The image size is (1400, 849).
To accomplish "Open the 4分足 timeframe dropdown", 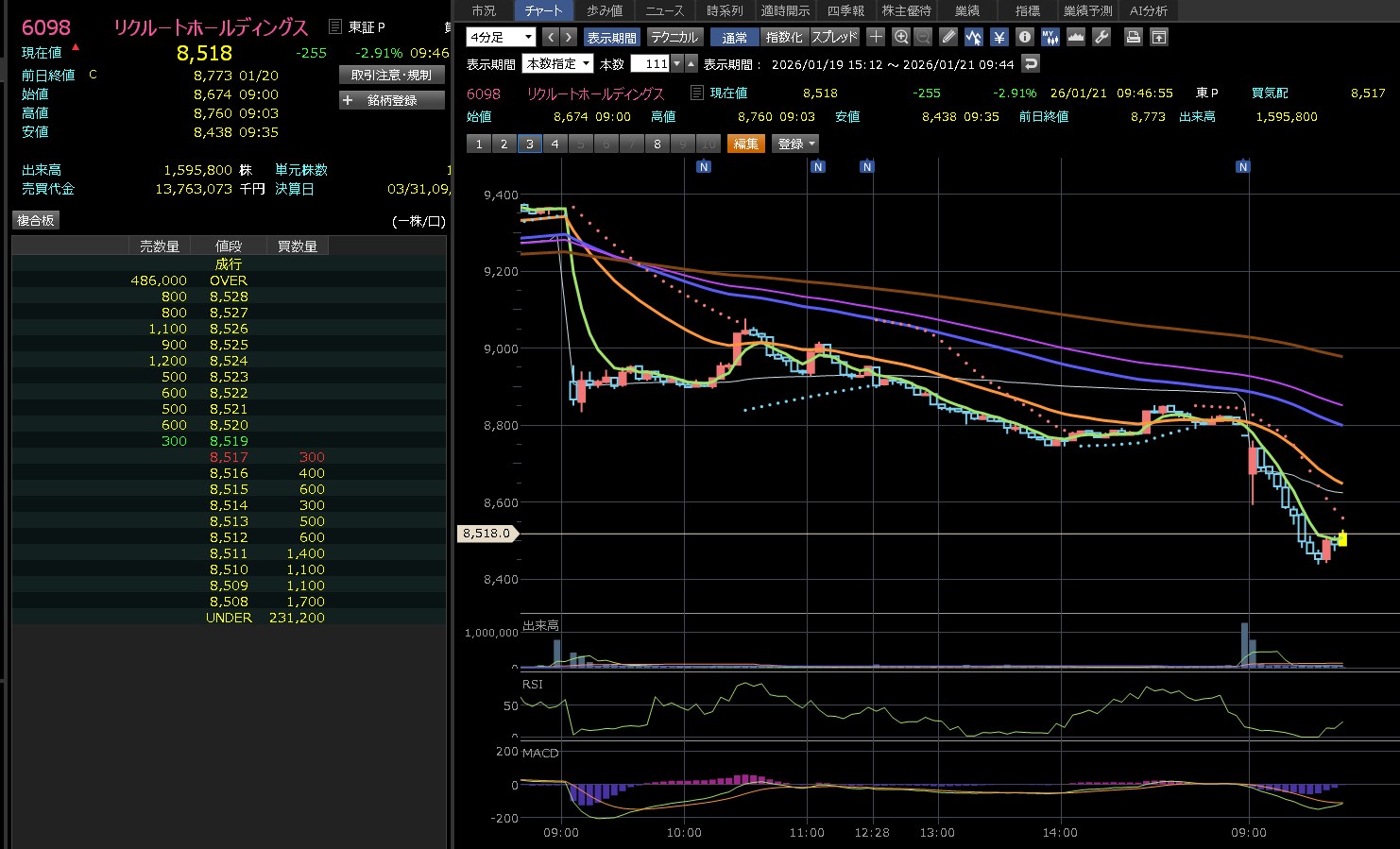I will click(501, 37).
